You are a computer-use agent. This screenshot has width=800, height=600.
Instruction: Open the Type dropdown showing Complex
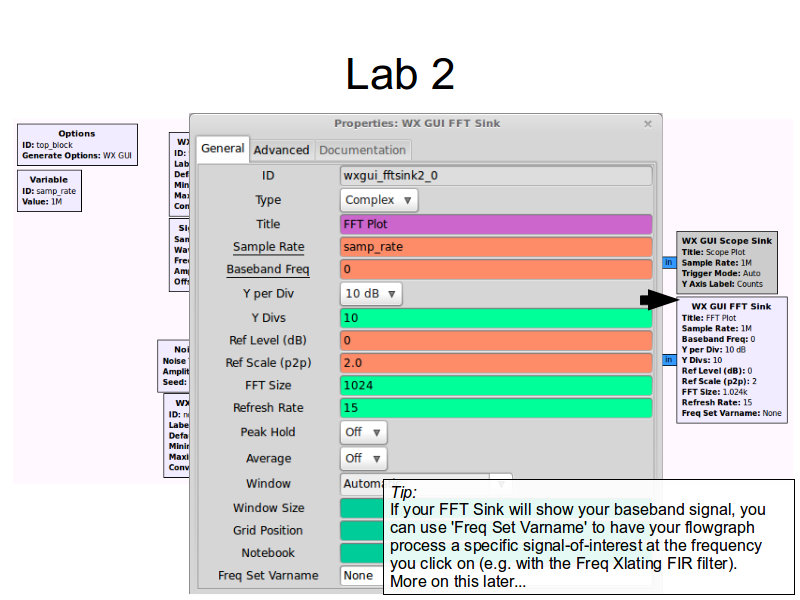[x=380, y=200]
